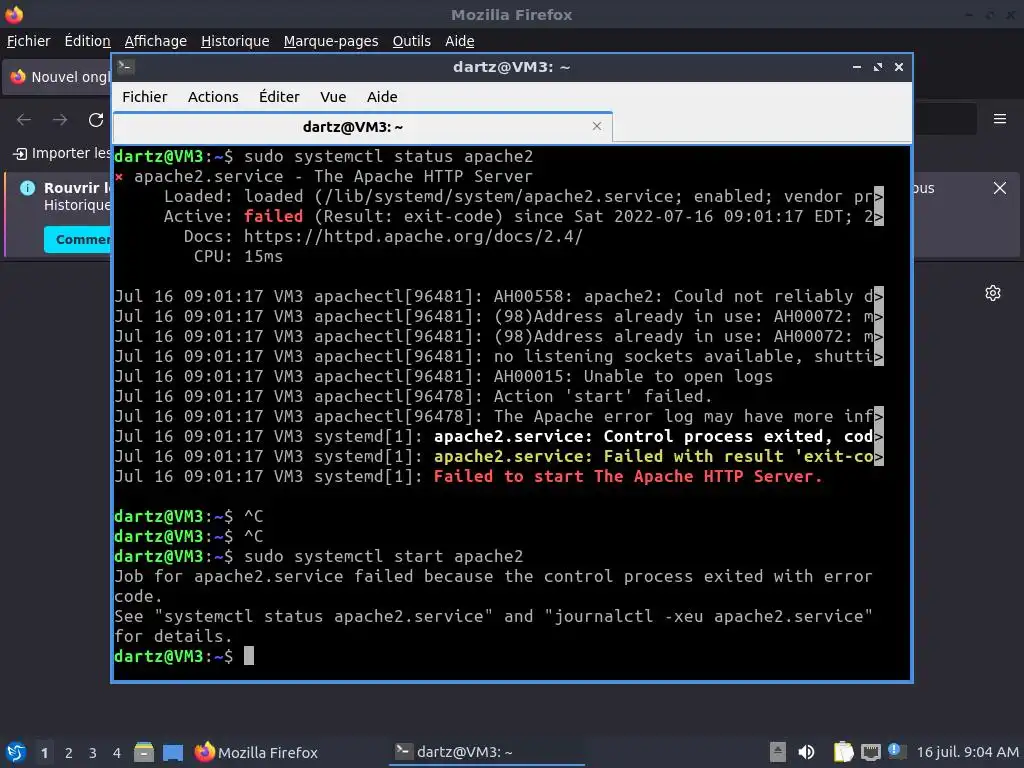This screenshot has height=768, width=1024.
Task: Open Firefox Aide menu
Action: click(x=460, y=41)
